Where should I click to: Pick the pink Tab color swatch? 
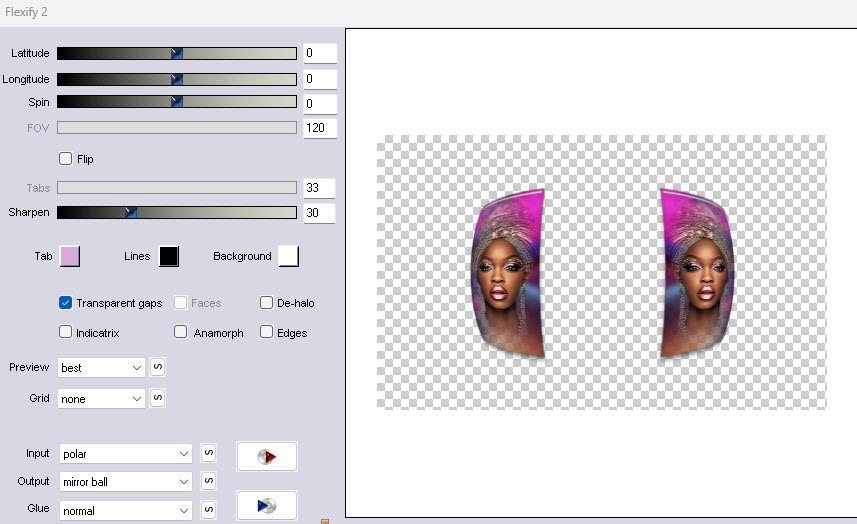click(x=70, y=256)
